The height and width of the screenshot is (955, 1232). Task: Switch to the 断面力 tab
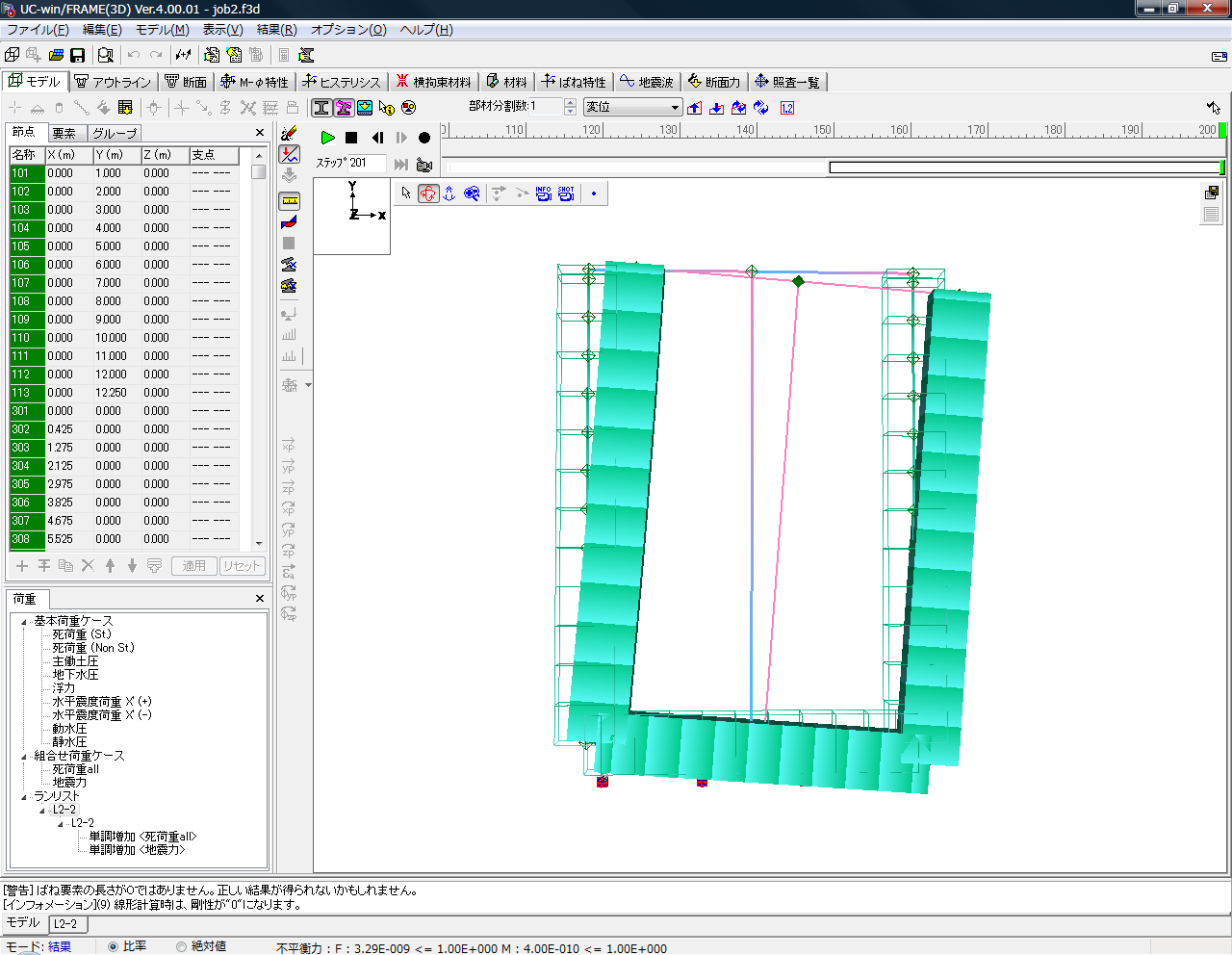coord(713,82)
